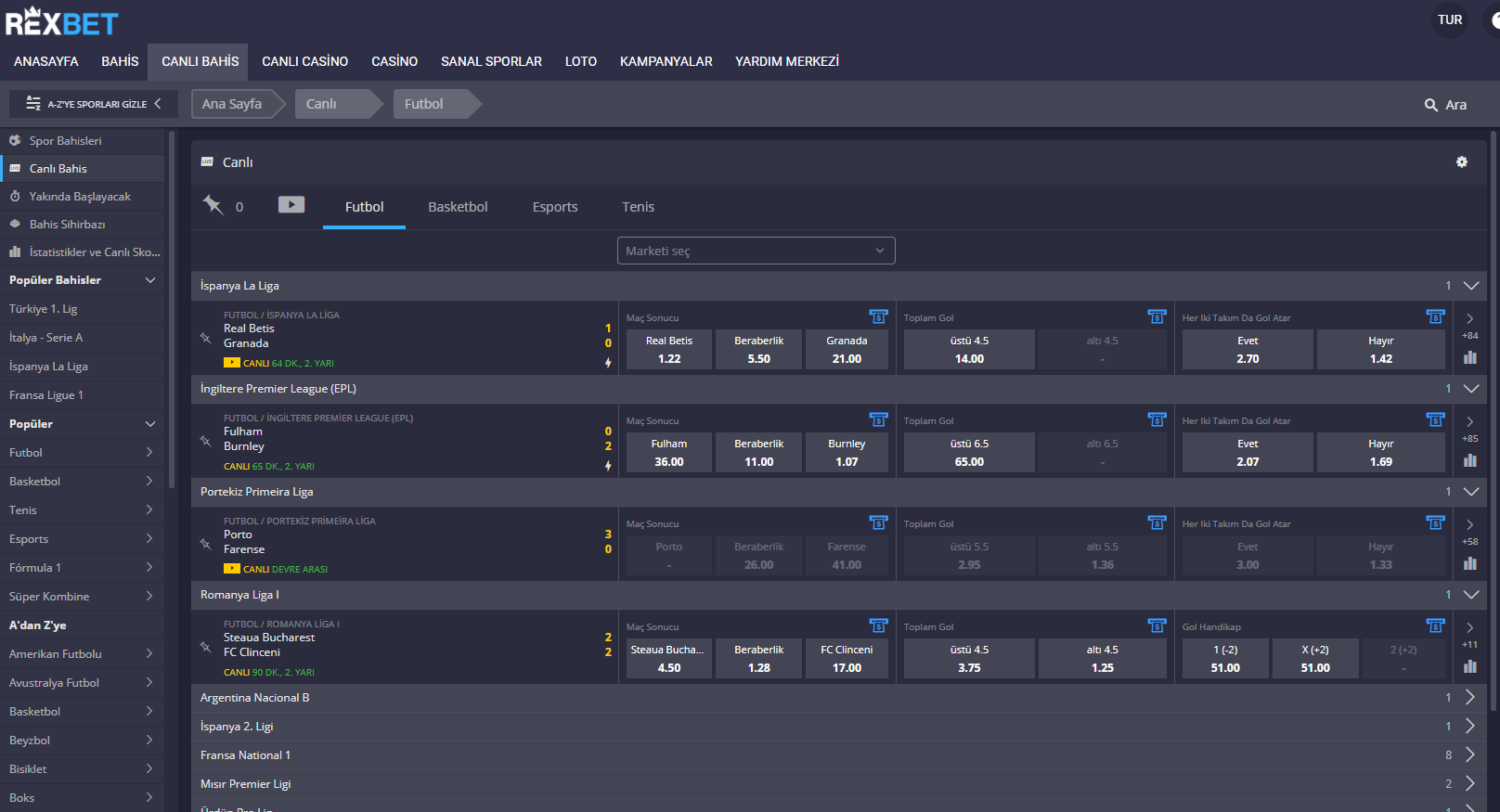
Task: Open the Marketi seç dropdown
Action: click(x=756, y=251)
